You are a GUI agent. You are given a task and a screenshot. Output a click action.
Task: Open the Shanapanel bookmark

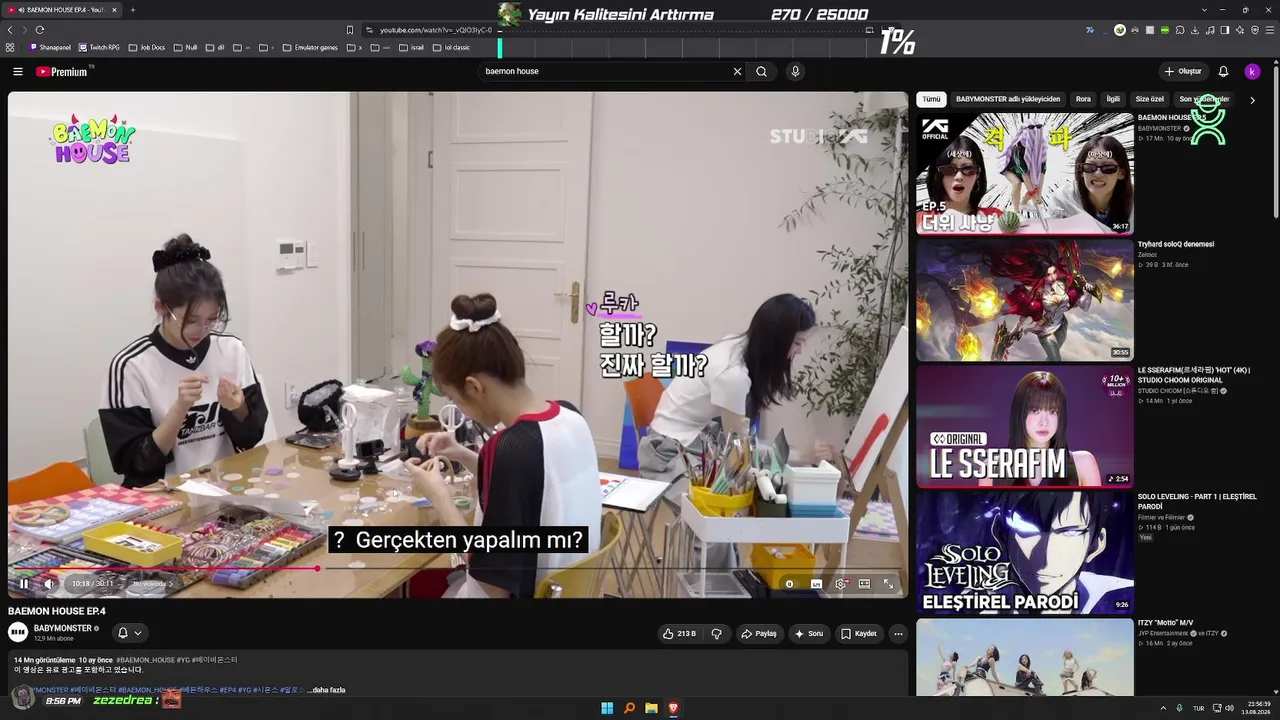point(51,47)
